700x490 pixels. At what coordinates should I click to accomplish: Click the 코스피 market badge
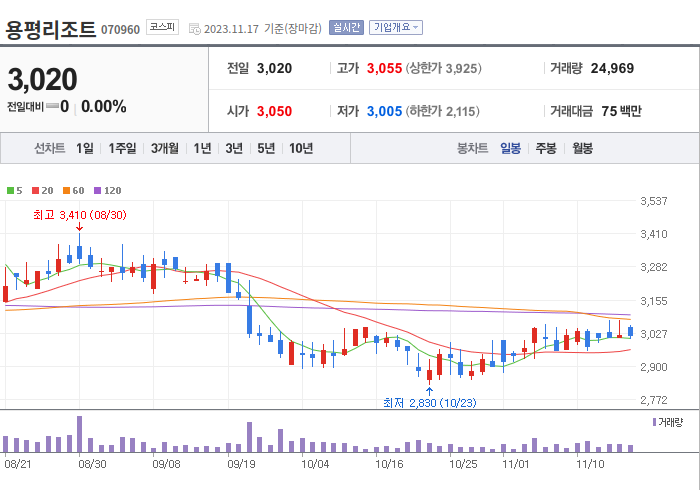[x=162, y=27]
